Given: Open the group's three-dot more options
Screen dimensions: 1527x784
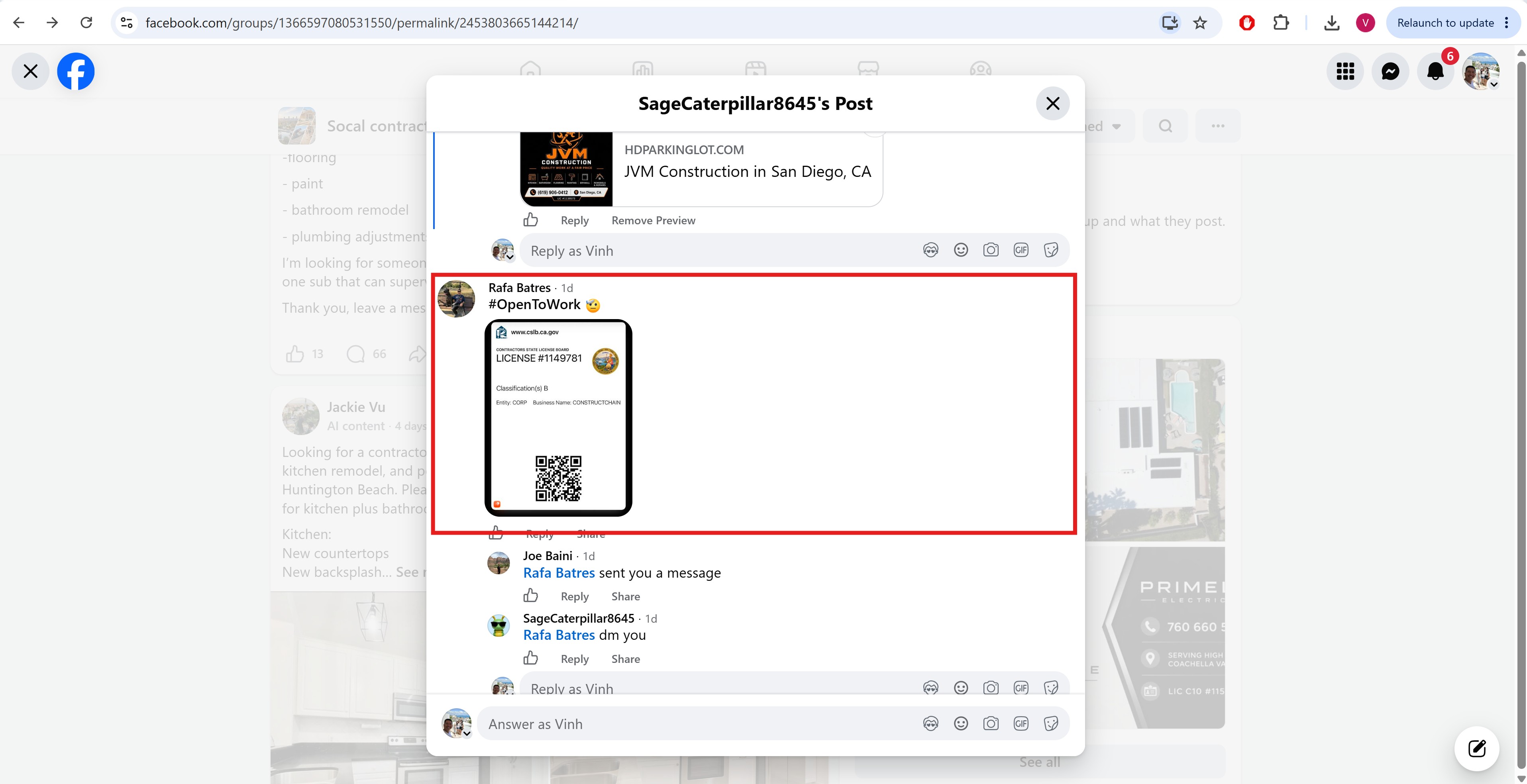Looking at the screenshot, I should [1217, 125].
